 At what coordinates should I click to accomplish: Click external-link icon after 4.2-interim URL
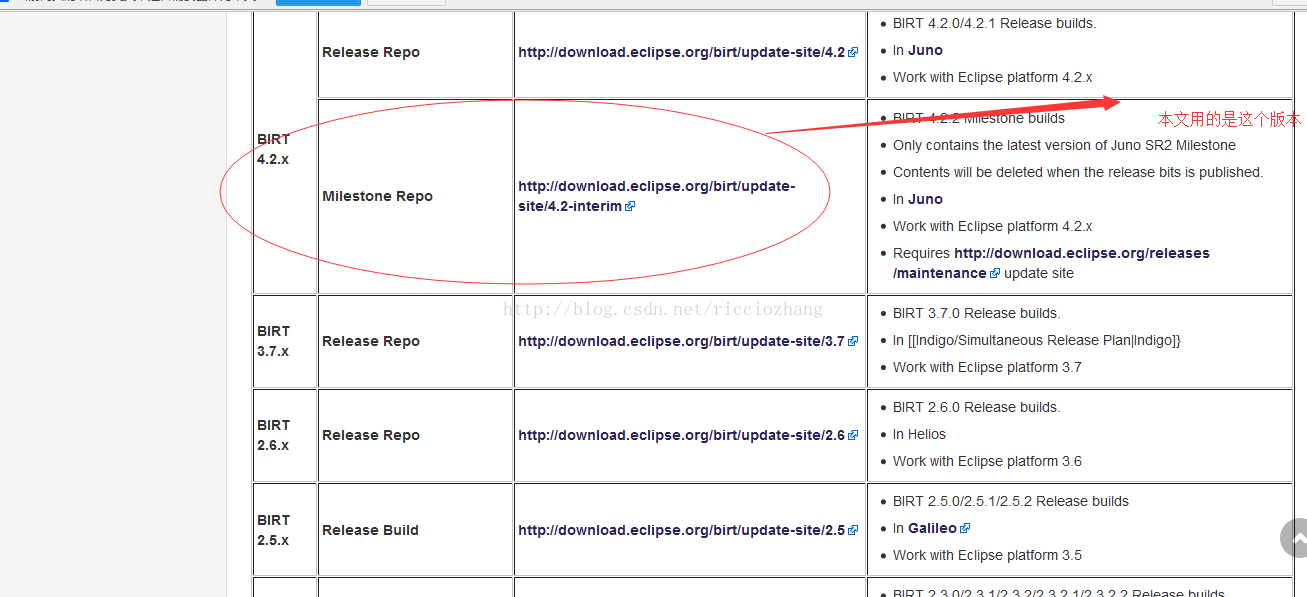pos(630,207)
